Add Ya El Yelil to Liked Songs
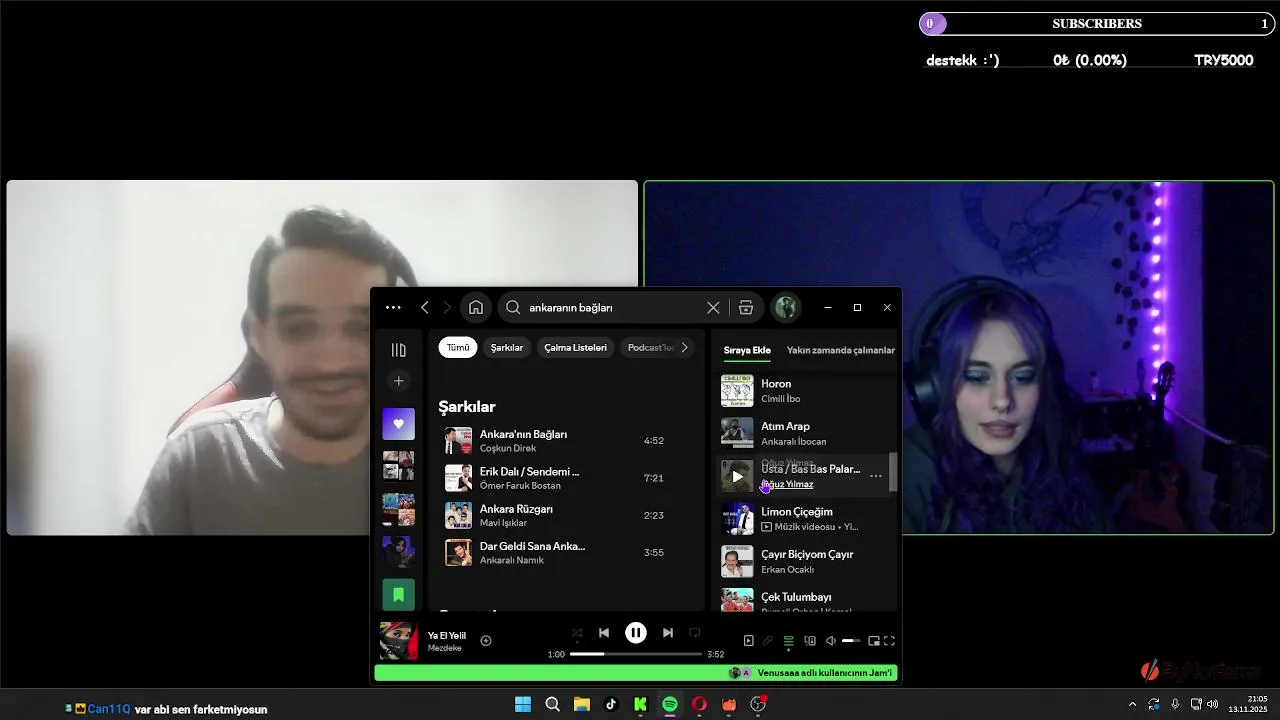1280x720 pixels. (486, 641)
